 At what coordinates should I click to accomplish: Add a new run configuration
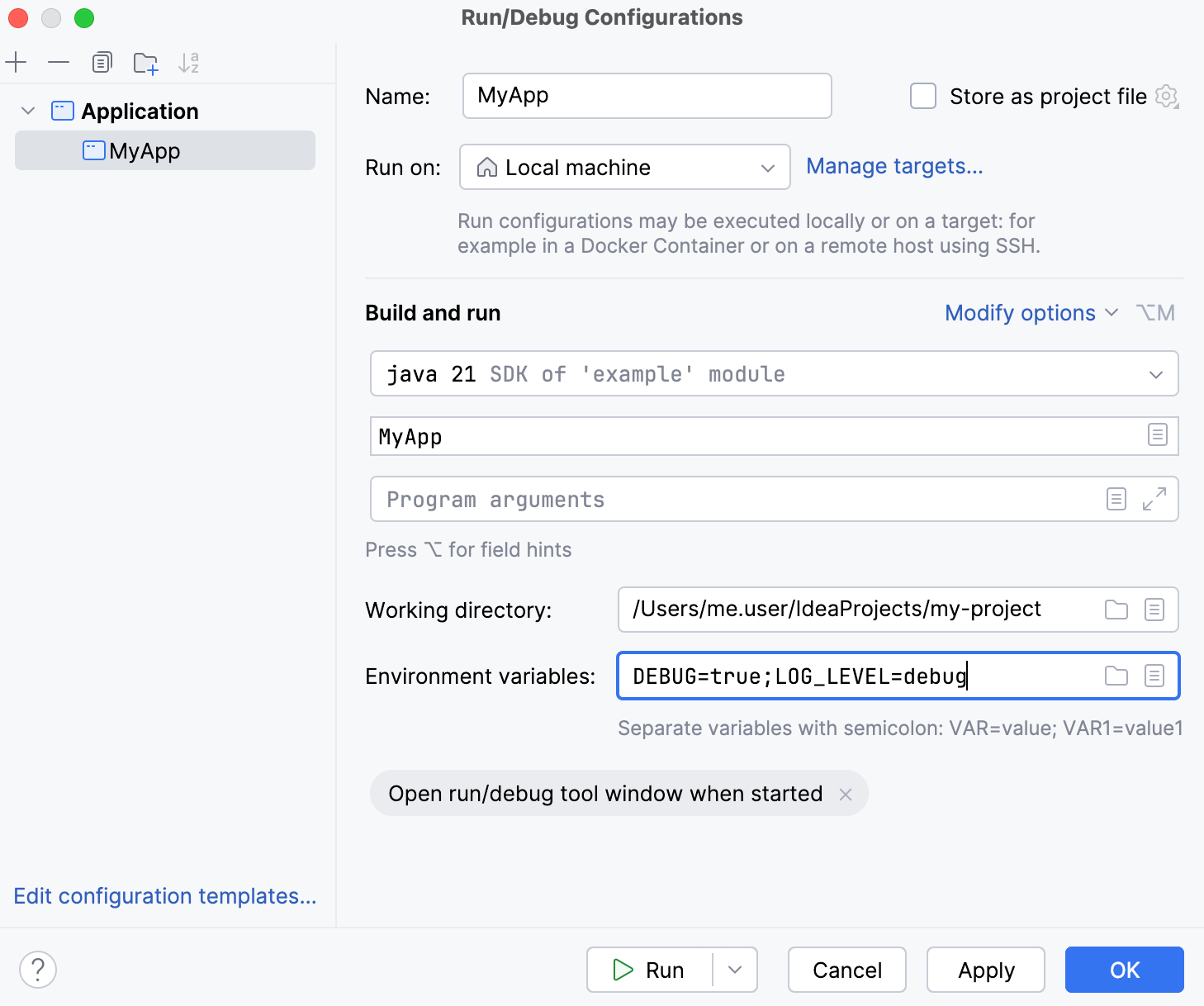[17, 62]
